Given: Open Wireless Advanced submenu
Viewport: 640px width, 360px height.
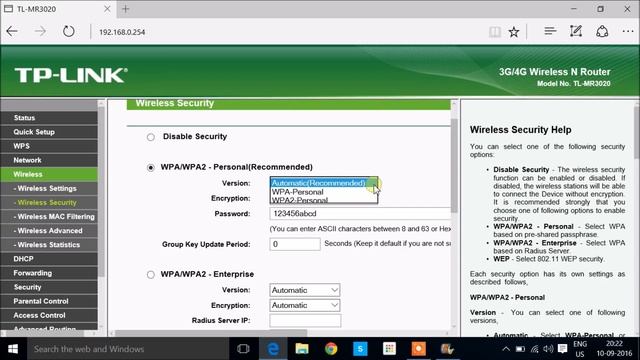Looking at the screenshot, I should [x=49, y=231].
